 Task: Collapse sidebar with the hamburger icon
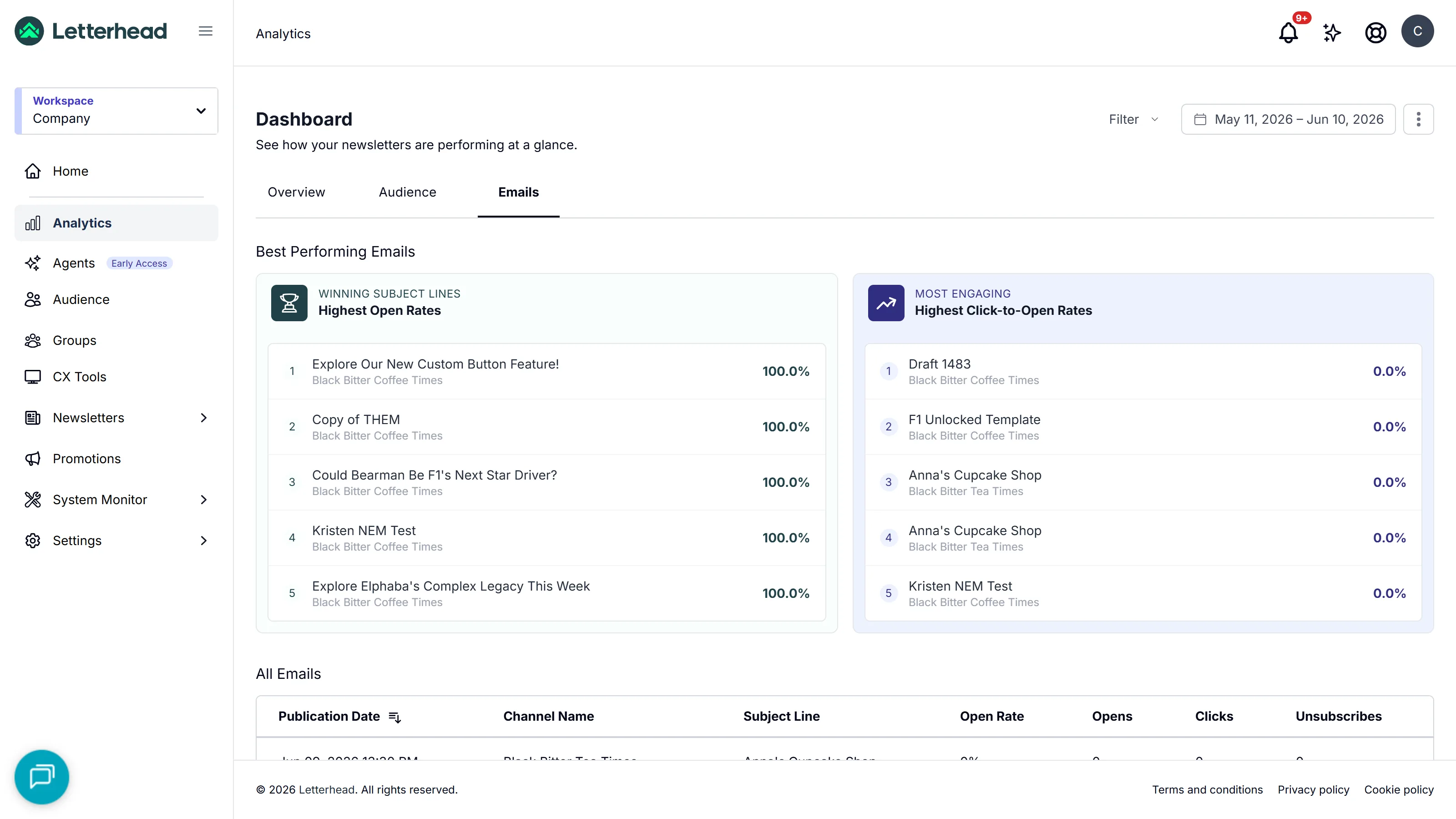coord(206,31)
